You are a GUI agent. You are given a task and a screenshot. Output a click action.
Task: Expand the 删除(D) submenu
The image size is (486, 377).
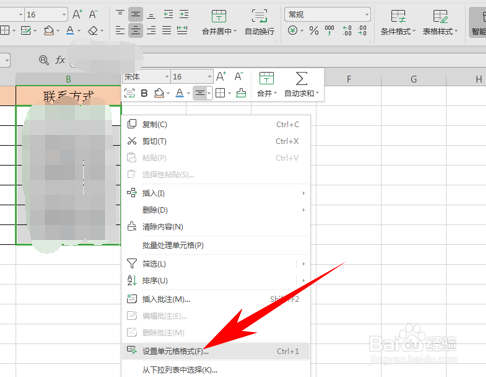coord(216,210)
